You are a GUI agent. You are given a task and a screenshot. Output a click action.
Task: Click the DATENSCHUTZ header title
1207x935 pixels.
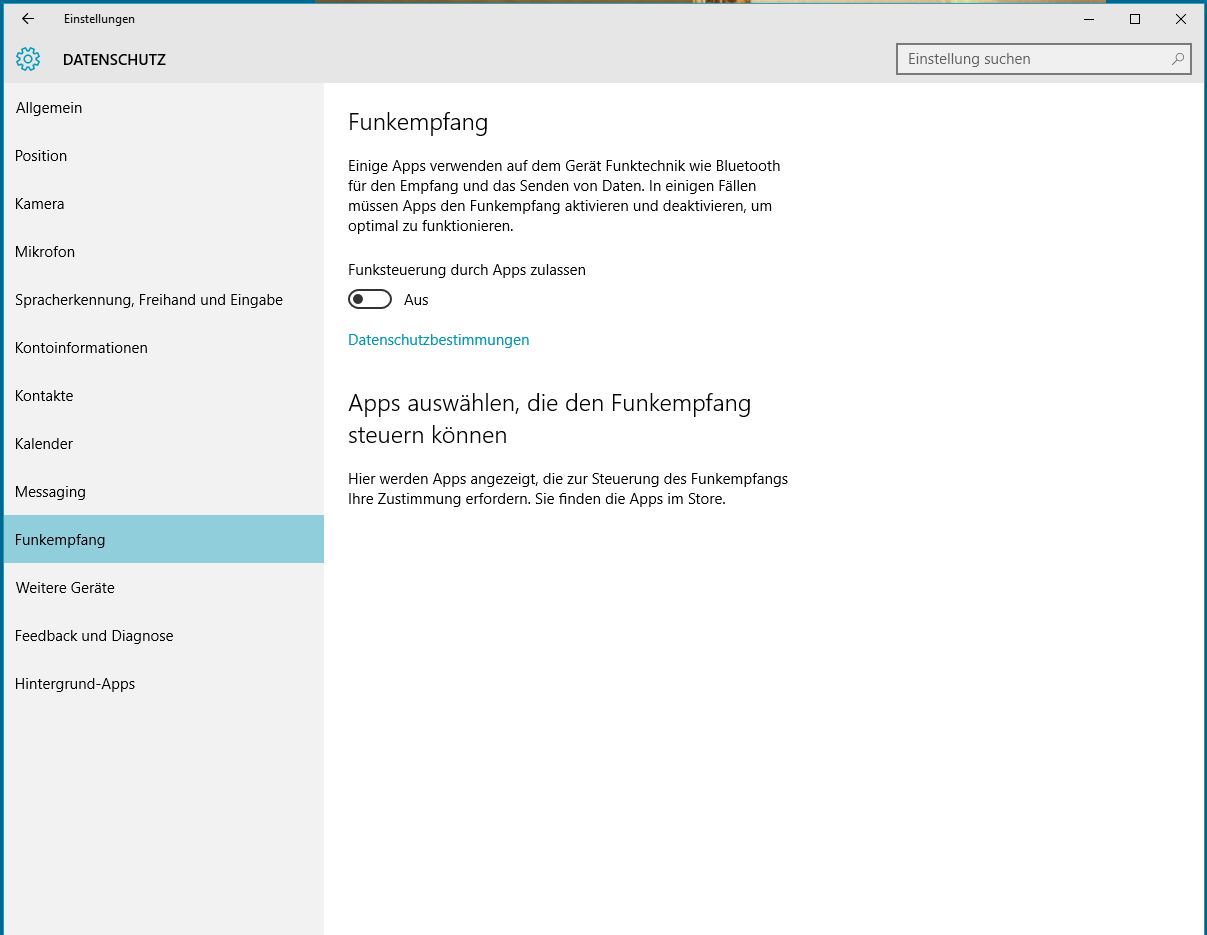pos(114,60)
